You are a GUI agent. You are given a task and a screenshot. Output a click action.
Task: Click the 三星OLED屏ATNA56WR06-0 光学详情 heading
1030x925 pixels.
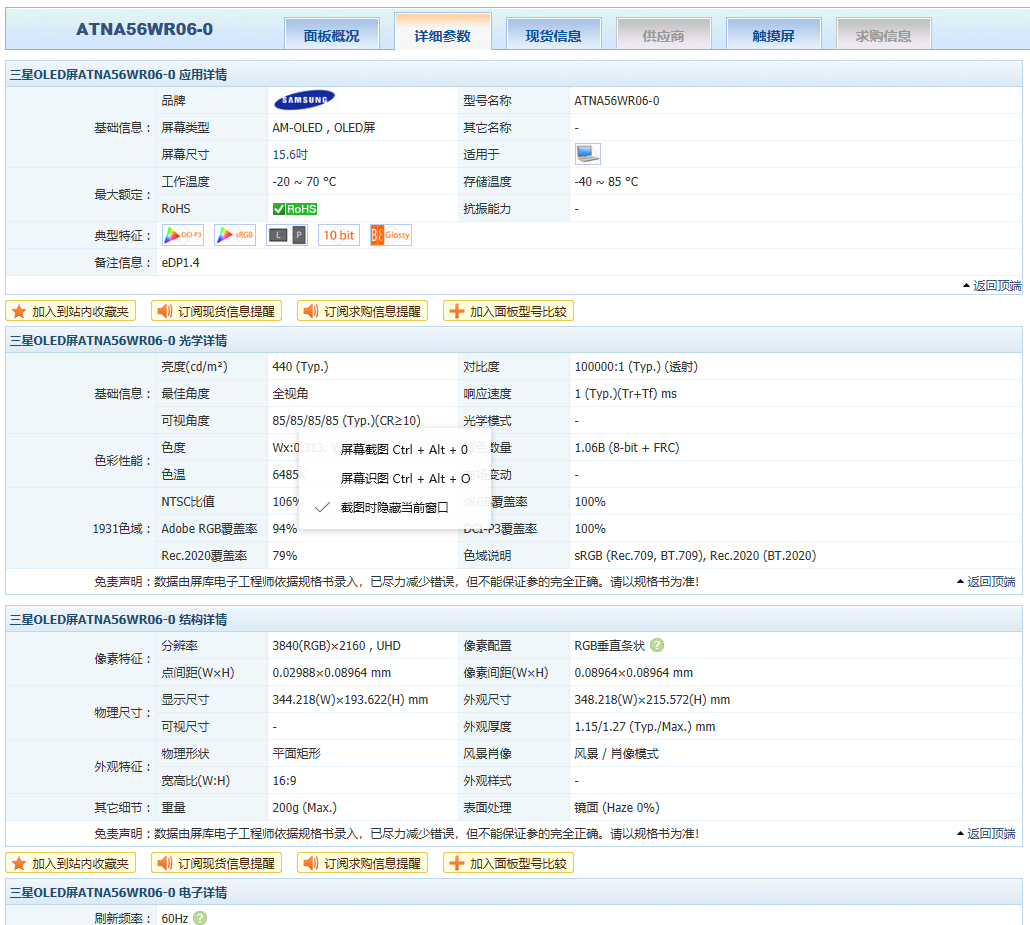(118, 340)
